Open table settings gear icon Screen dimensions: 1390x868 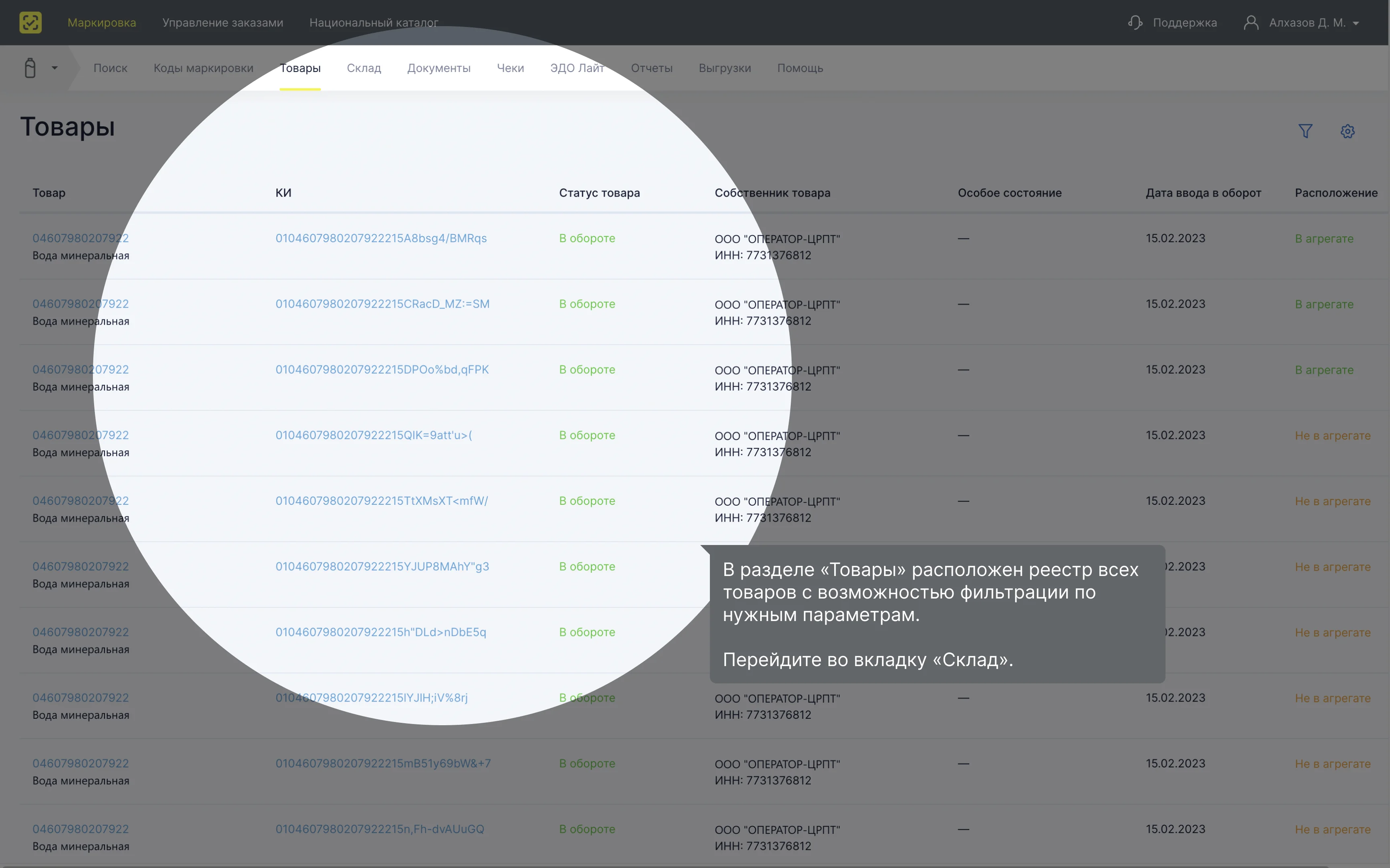[x=1347, y=132]
